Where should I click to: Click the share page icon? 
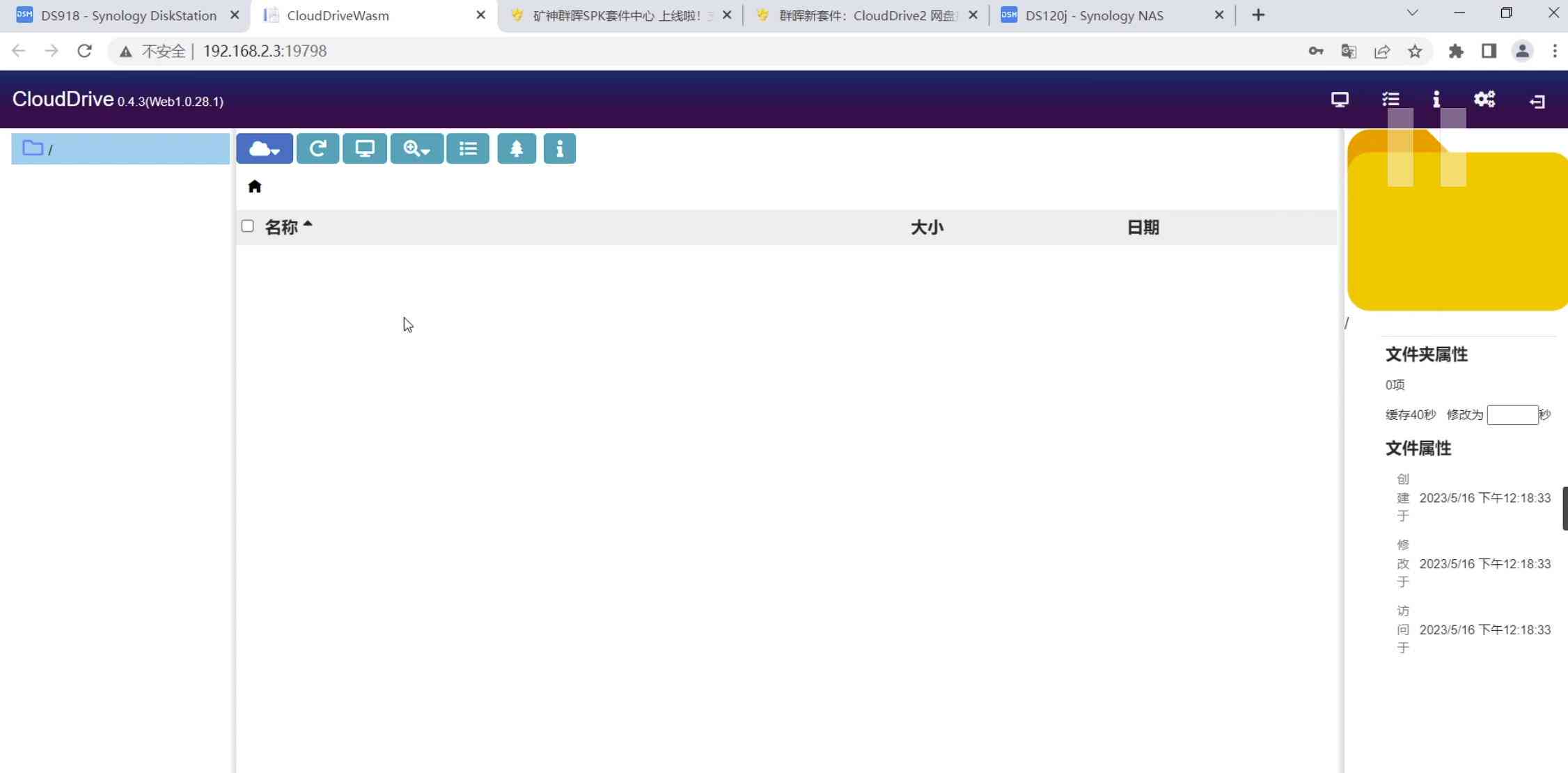pos(1382,51)
